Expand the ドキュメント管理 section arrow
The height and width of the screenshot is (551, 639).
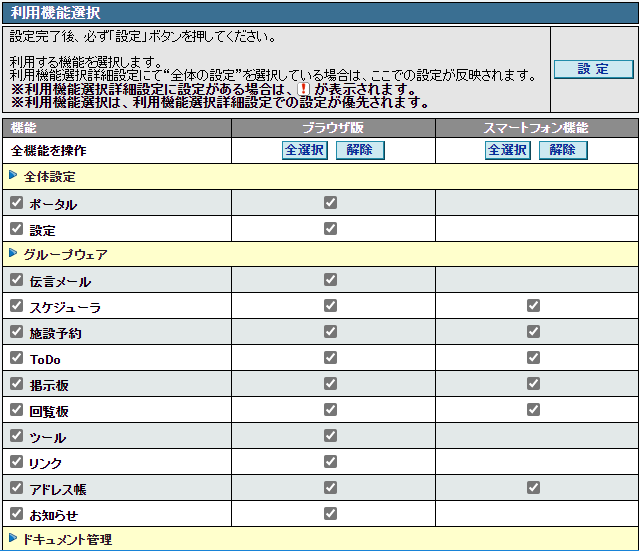[13, 538]
